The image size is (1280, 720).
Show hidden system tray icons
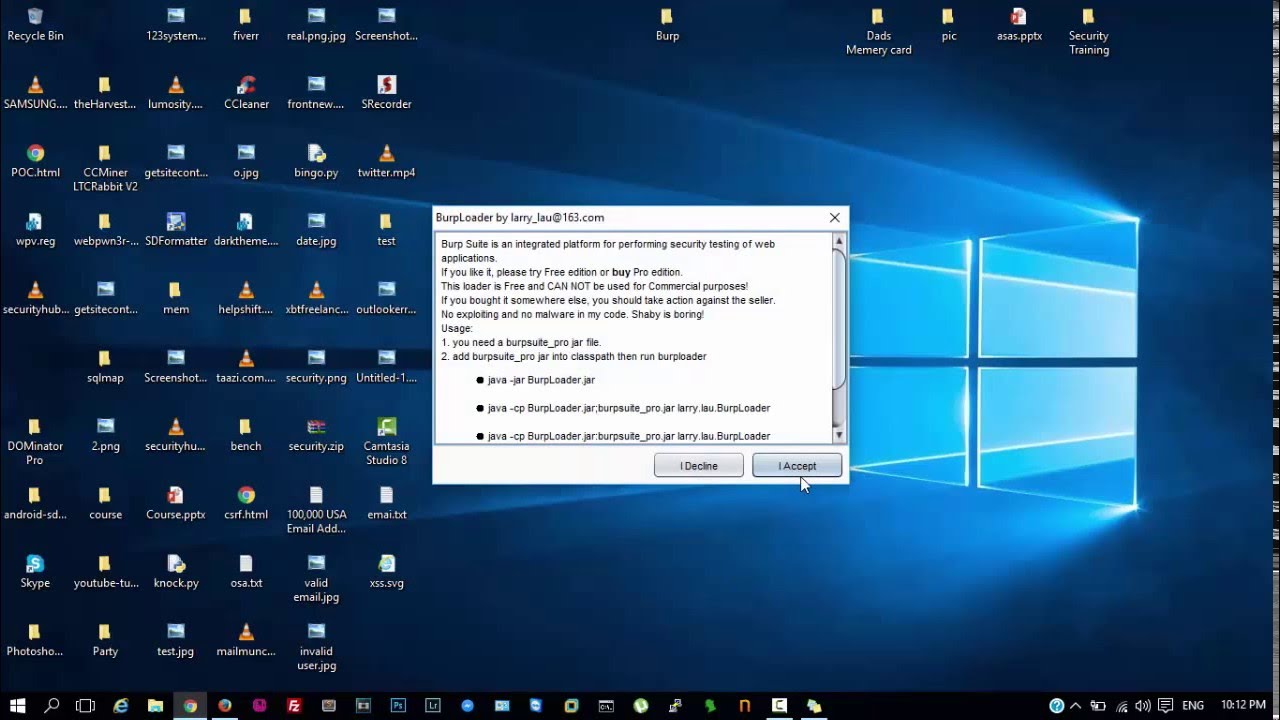[x=1077, y=705]
